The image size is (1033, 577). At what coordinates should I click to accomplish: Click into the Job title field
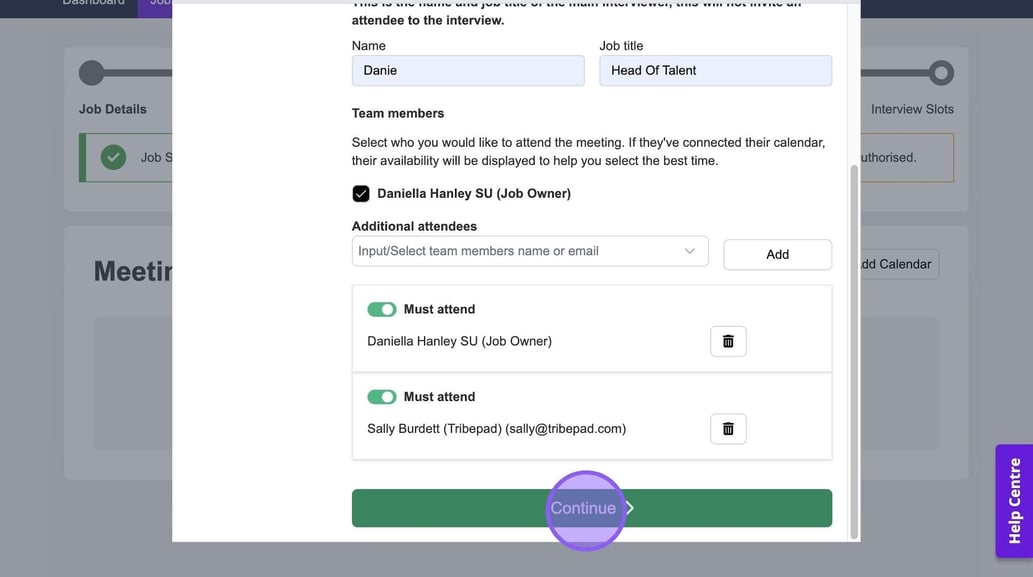(715, 71)
